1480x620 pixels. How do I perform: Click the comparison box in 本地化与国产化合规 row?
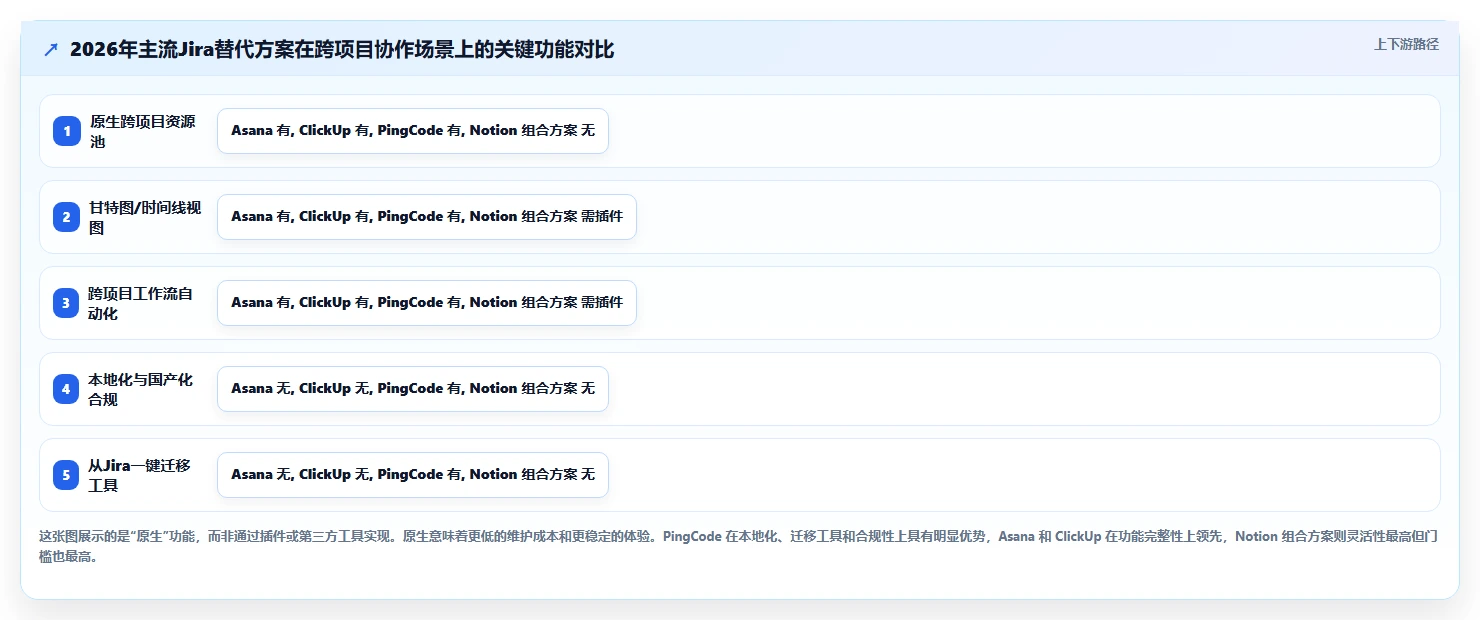click(x=413, y=389)
